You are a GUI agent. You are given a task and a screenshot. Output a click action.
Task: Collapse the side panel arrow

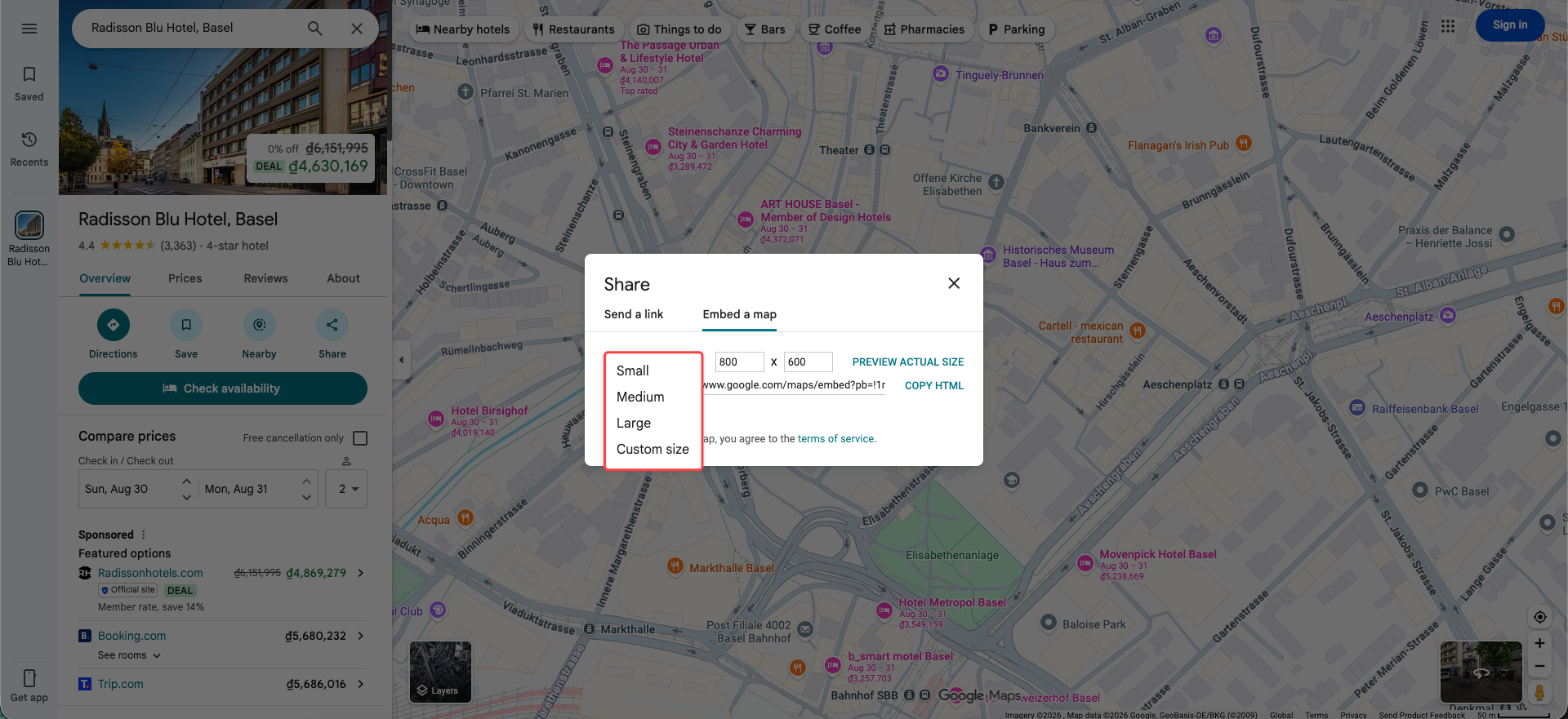pos(401,360)
